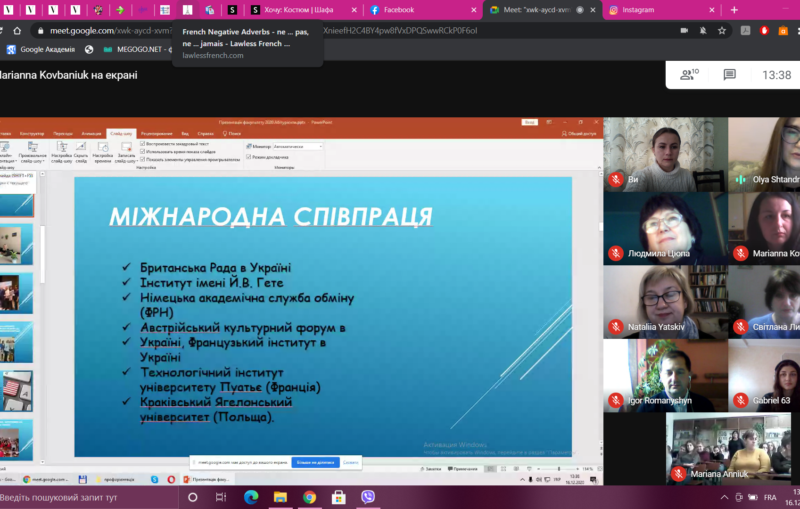The width and height of the screenshot is (800, 509).
Task: Launch Viber from the Windows taskbar
Action: click(x=367, y=497)
